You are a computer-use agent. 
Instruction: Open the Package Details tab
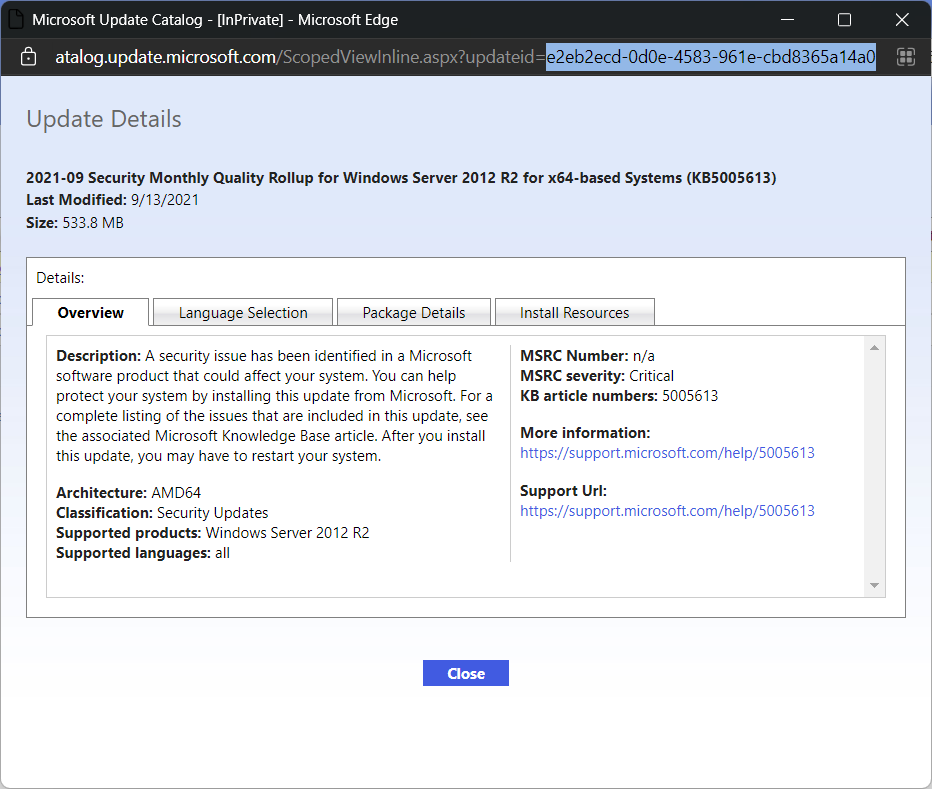[x=414, y=313]
